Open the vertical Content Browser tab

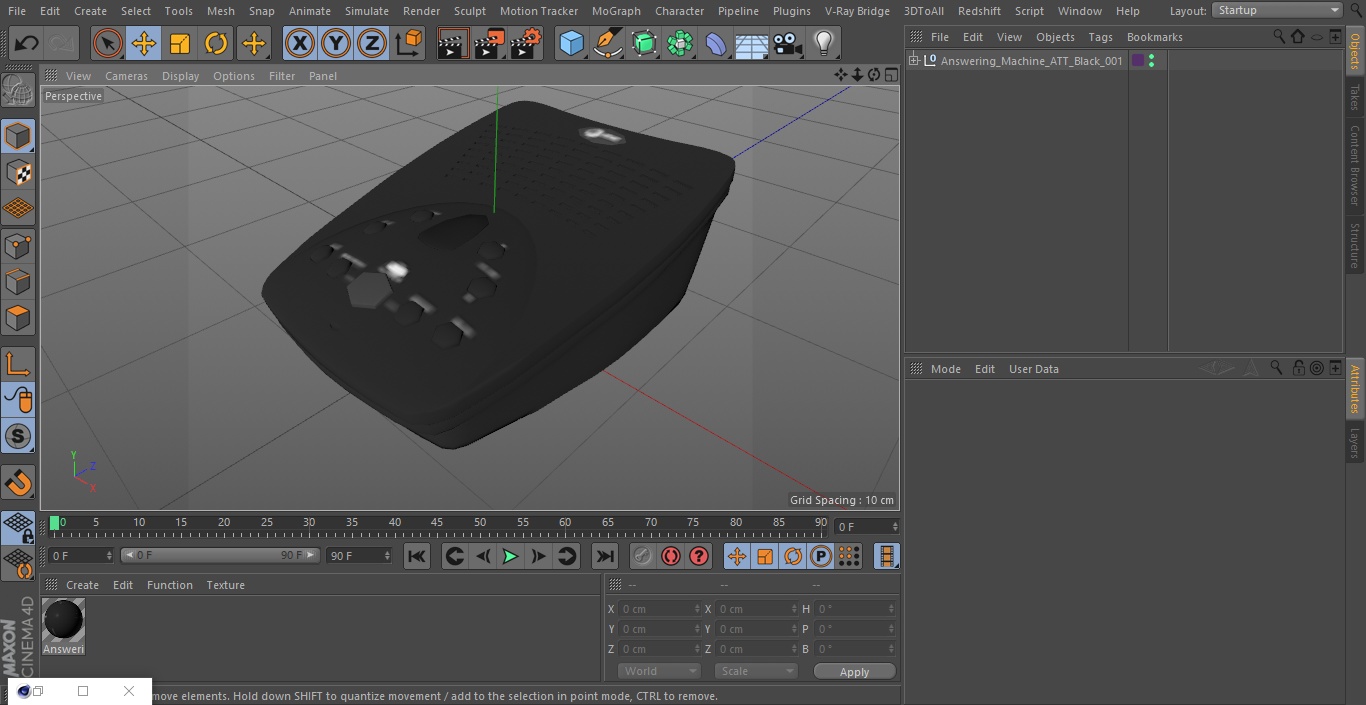coord(1355,165)
